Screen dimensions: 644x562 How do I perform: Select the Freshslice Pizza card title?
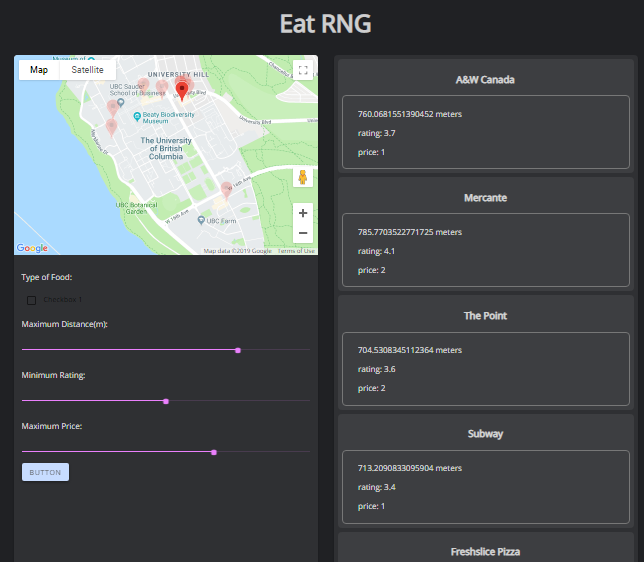pyautogui.click(x=485, y=552)
